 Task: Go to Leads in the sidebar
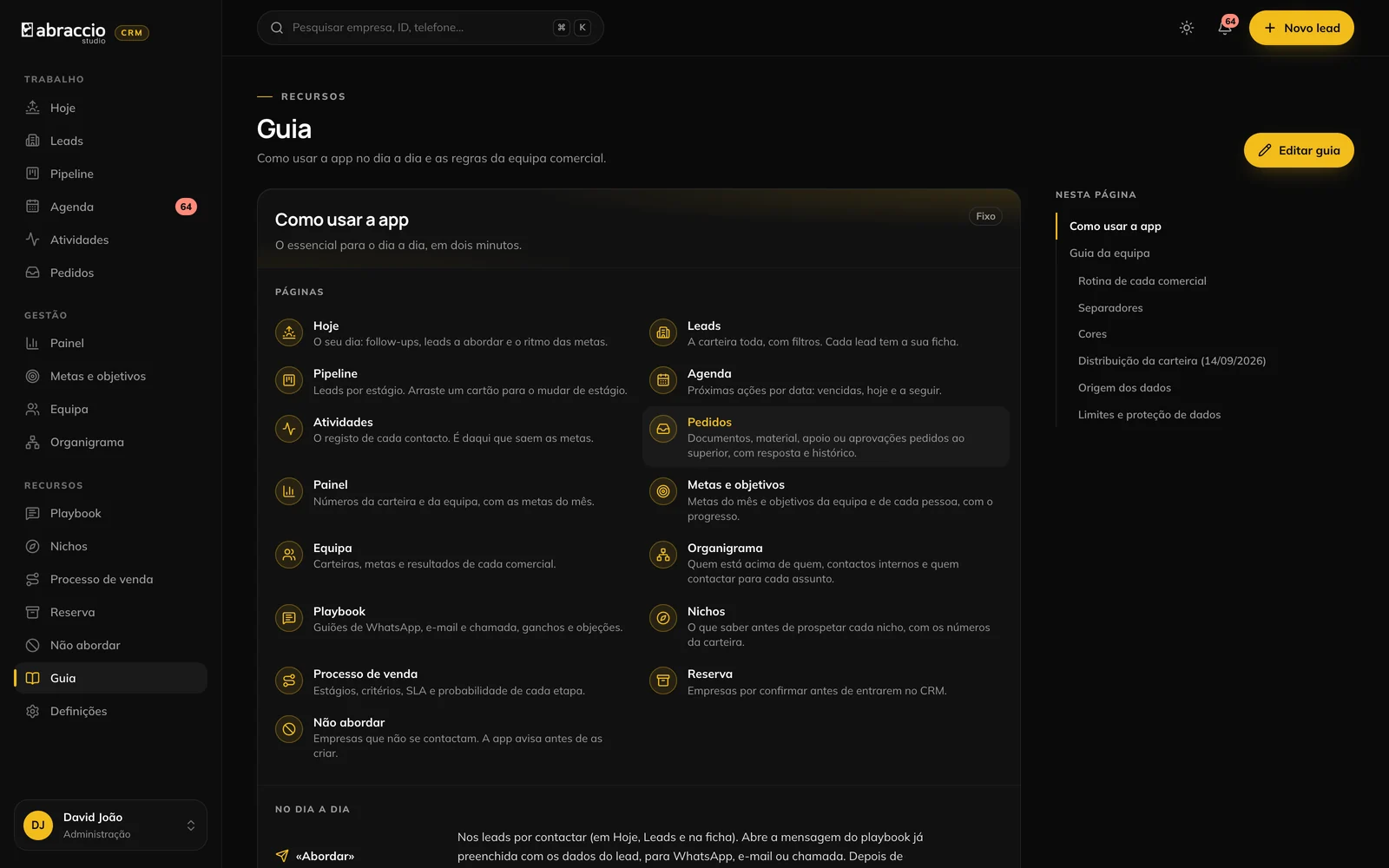coord(110,141)
